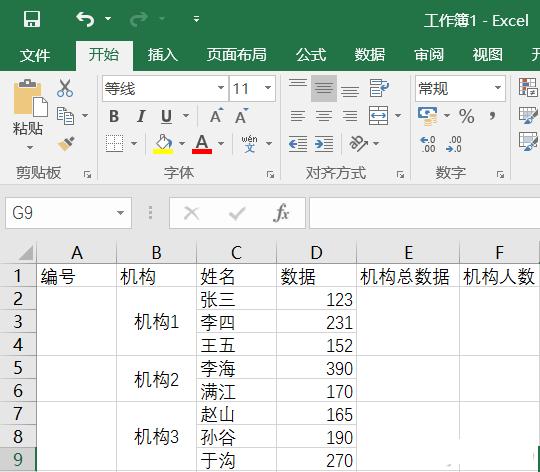
Task: Open the 常规 number format dropdown
Action: 497,88
